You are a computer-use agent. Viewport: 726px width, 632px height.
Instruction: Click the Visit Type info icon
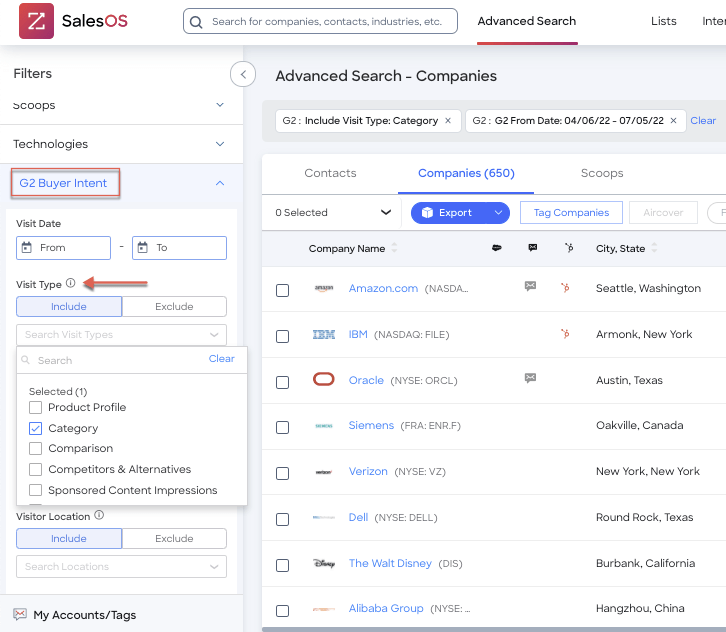(70, 283)
